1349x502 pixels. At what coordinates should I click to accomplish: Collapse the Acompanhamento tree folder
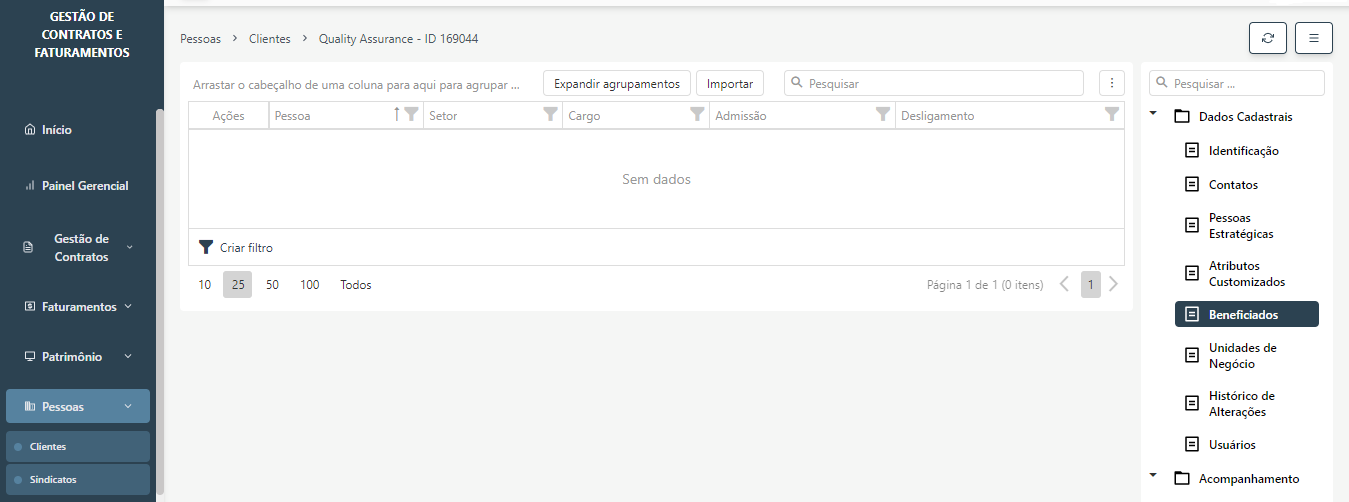1153,477
